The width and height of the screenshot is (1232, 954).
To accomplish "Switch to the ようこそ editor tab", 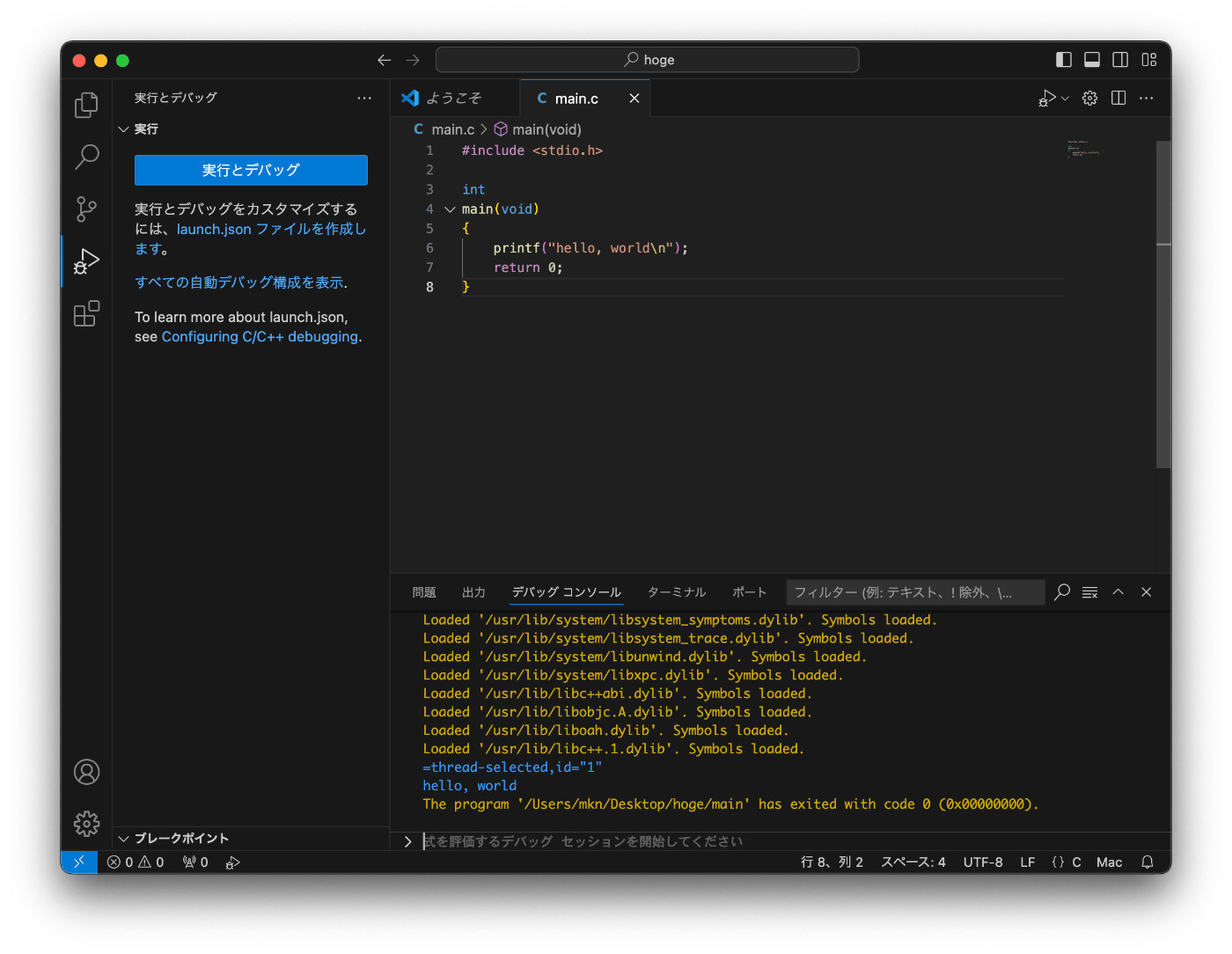I will coord(453,99).
